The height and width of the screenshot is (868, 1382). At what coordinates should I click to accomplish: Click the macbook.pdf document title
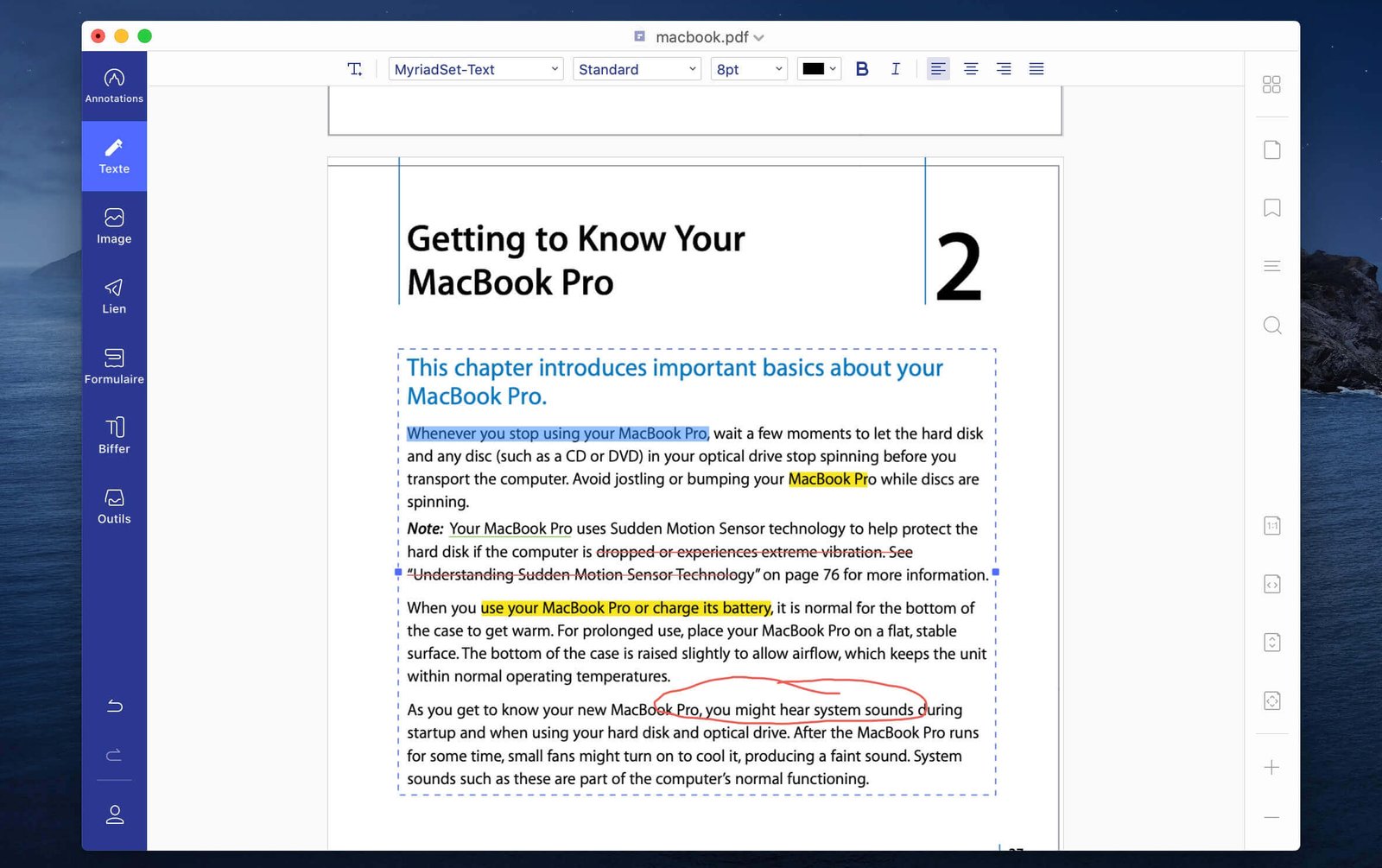click(701, 37)
